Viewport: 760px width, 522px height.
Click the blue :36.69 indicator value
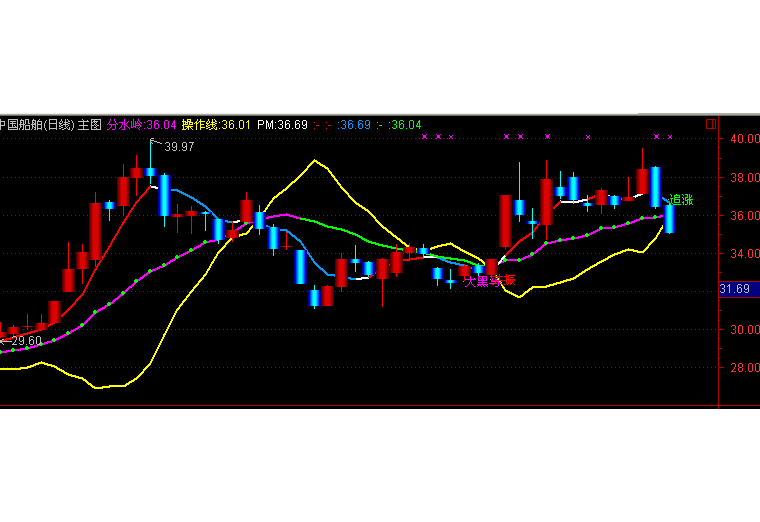pos(354,125)
